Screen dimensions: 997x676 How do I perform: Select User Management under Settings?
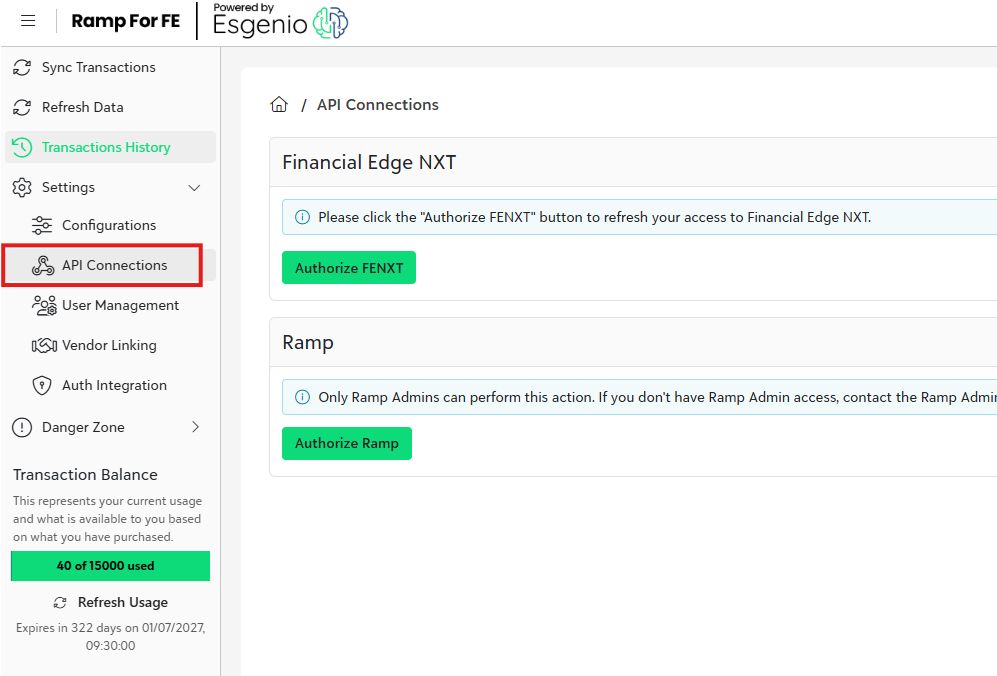[x=111, y=305]
